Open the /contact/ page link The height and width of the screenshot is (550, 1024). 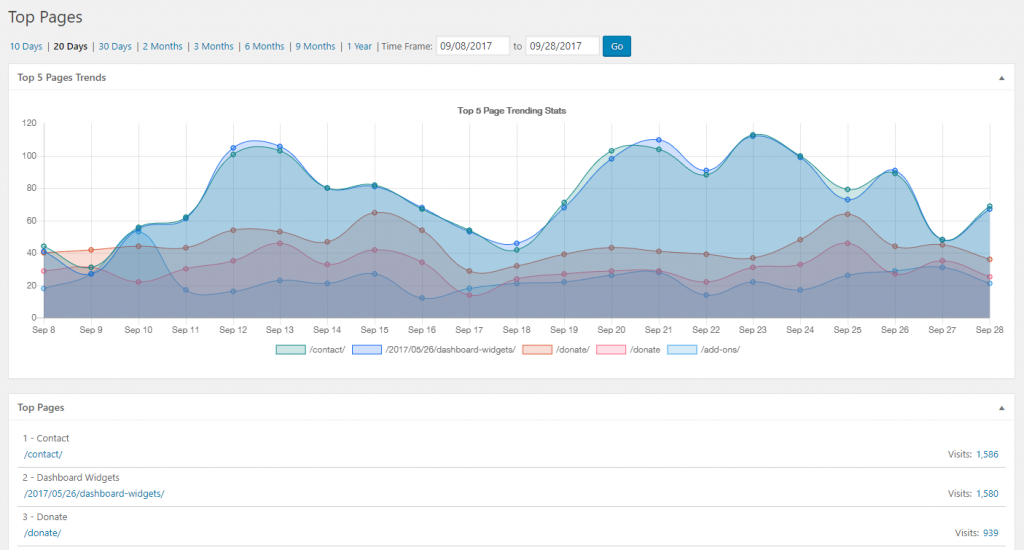click(43, 454)
